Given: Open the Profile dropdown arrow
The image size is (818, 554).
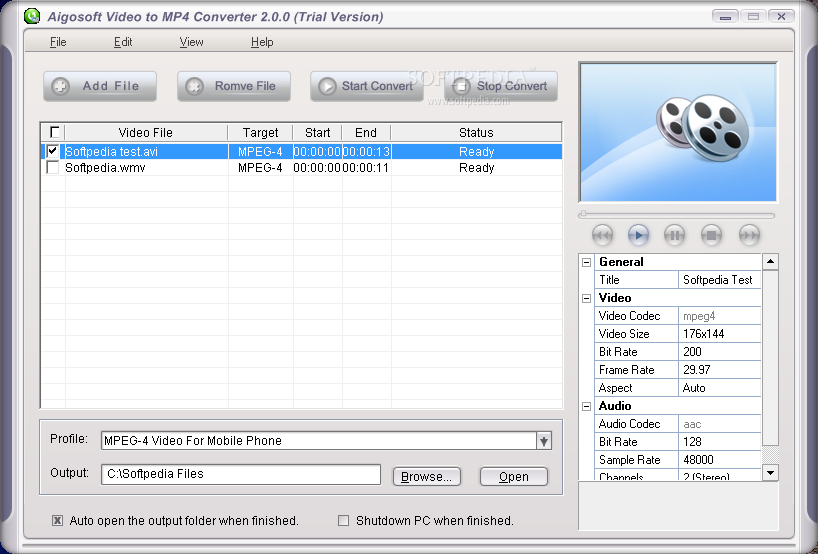Looking at the screenshot, I should tap(544, 441).
